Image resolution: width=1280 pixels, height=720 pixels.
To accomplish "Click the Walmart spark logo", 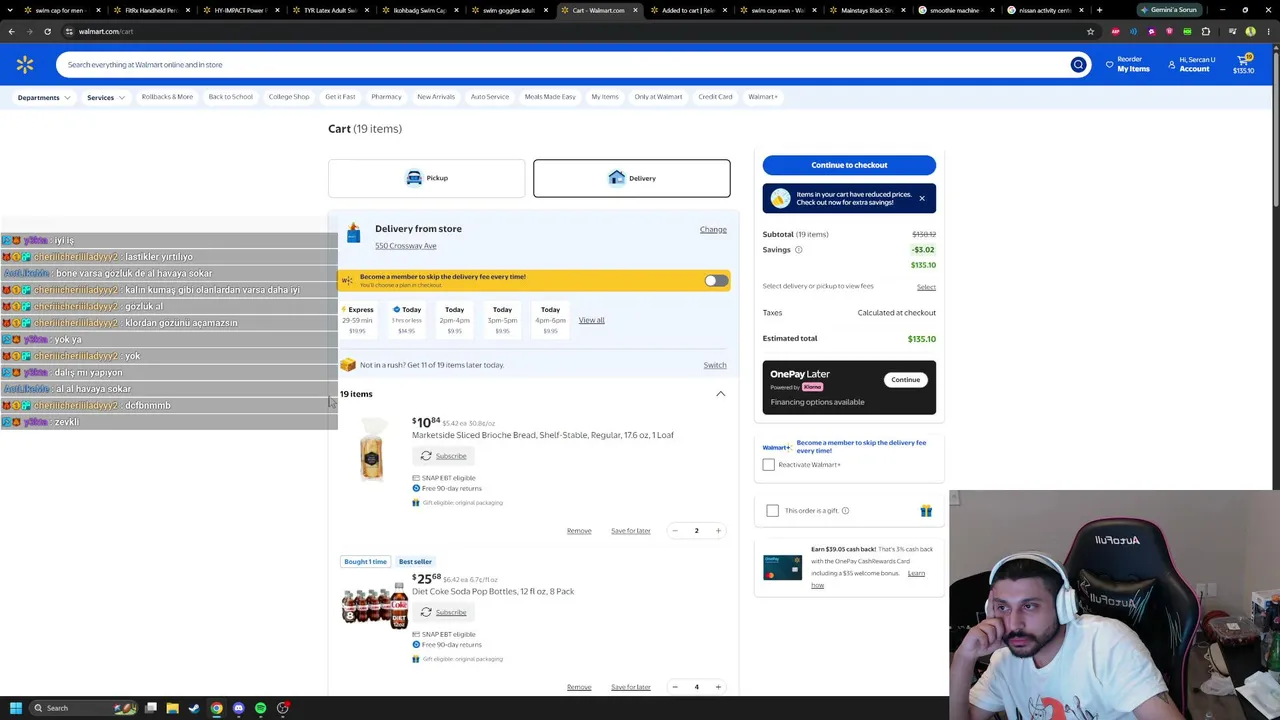I will (x=25, y=65).
